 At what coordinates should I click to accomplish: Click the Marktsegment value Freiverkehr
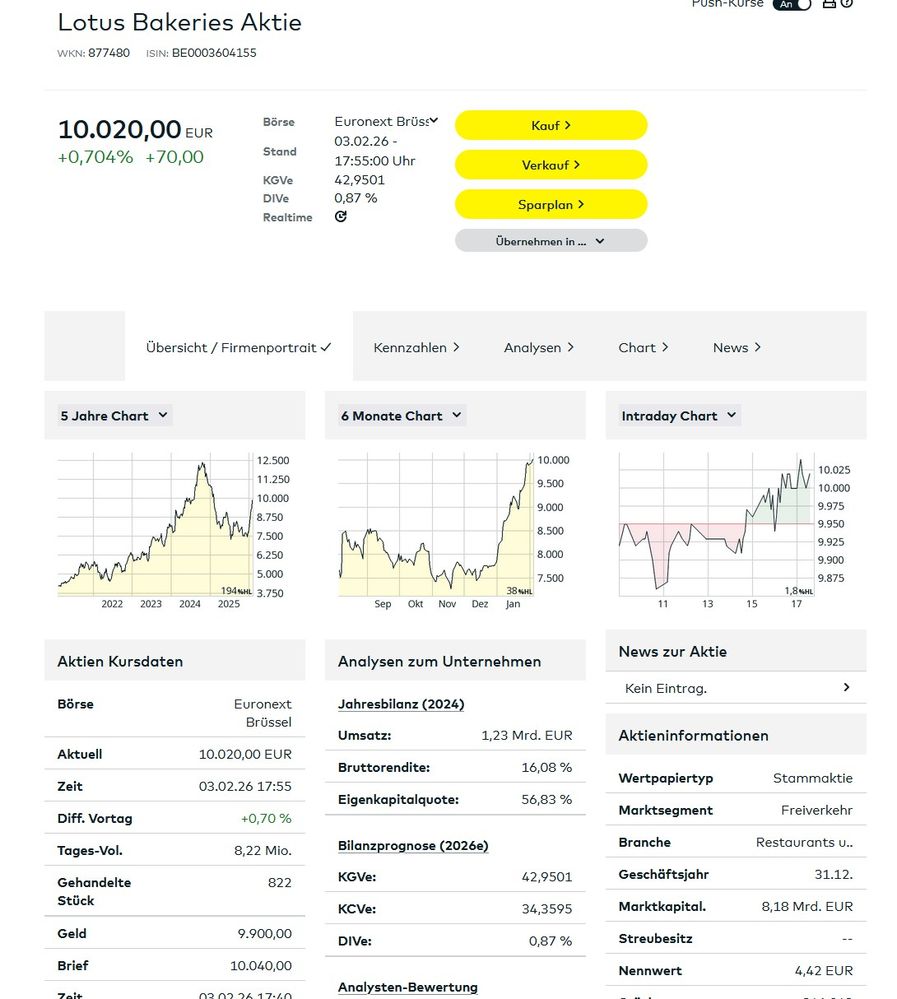point(817,810)
